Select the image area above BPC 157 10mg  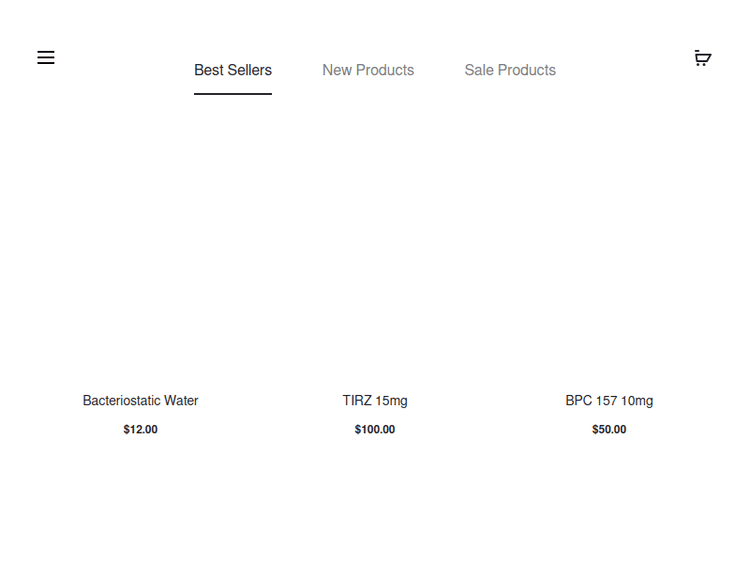(x=609, y=260)
